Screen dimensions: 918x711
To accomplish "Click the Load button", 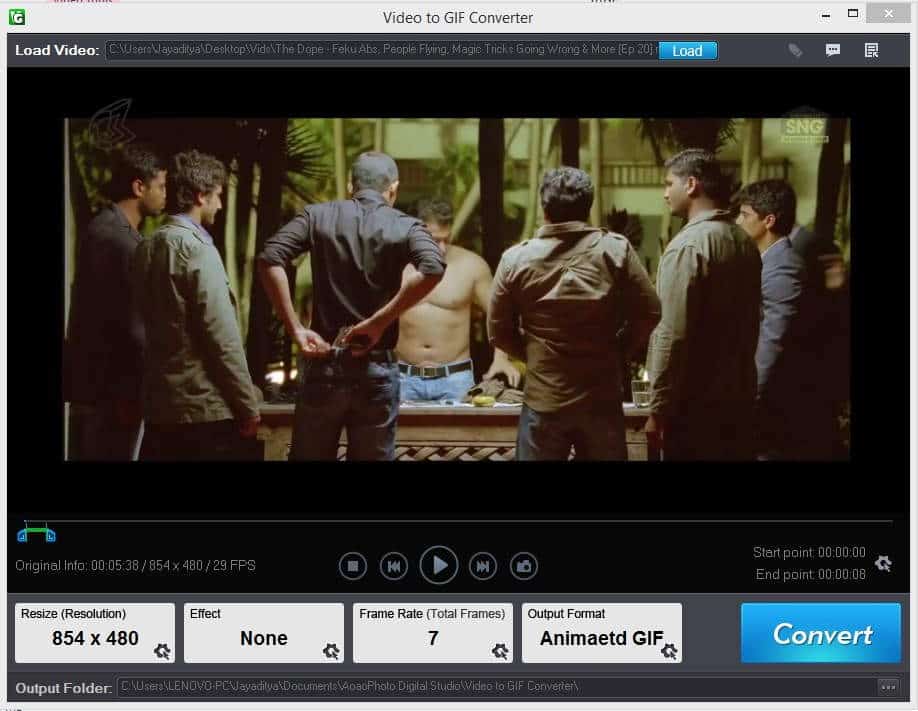I will (687, 51).
